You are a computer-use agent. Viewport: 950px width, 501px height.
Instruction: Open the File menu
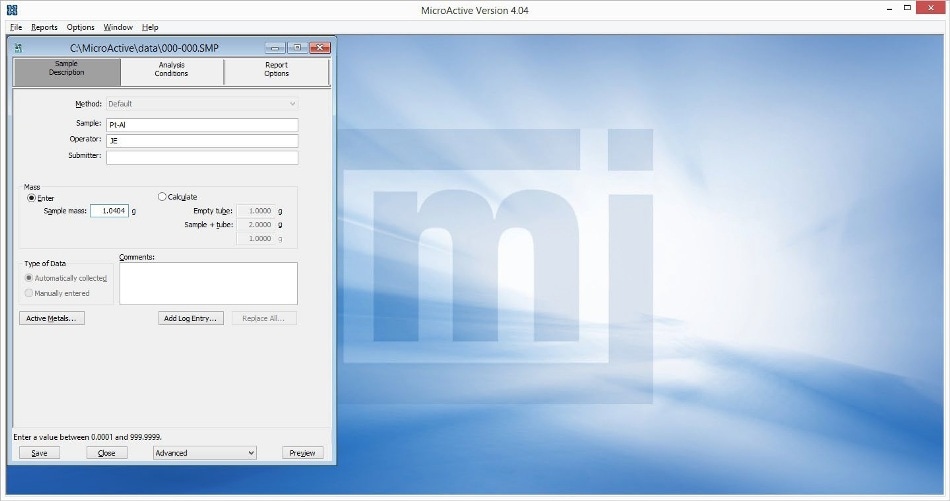coord(16,27)
